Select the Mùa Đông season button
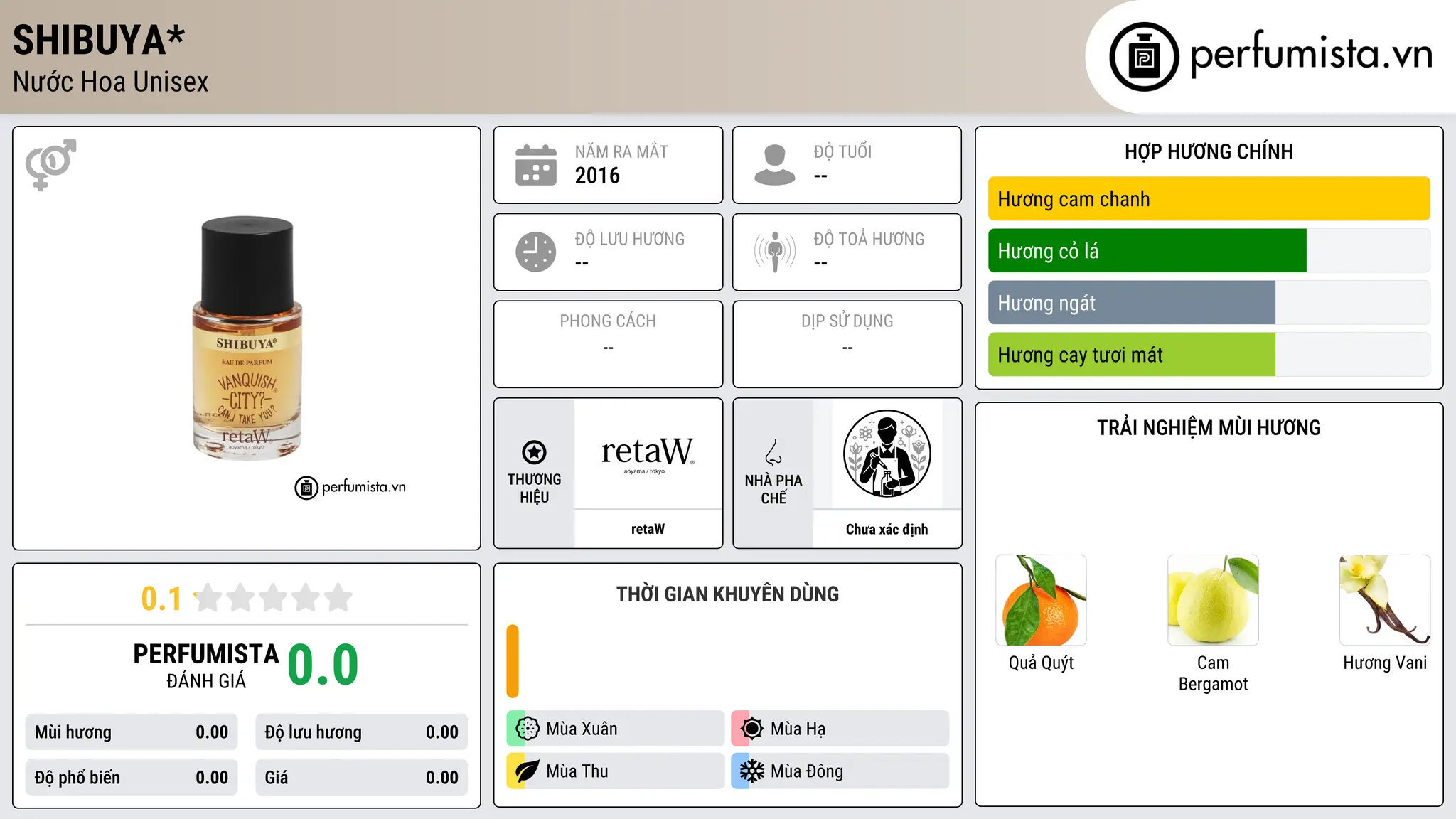1456x819 pixels. pyautogui.click(x=840, y=771)
